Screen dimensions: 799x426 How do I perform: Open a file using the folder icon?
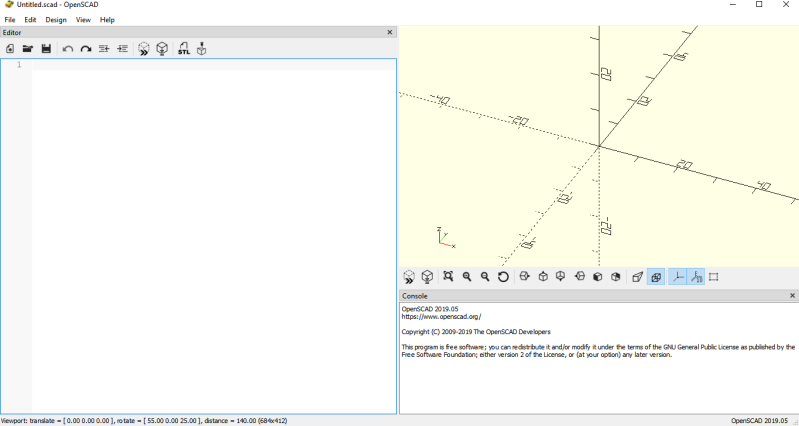click(28, 48)
